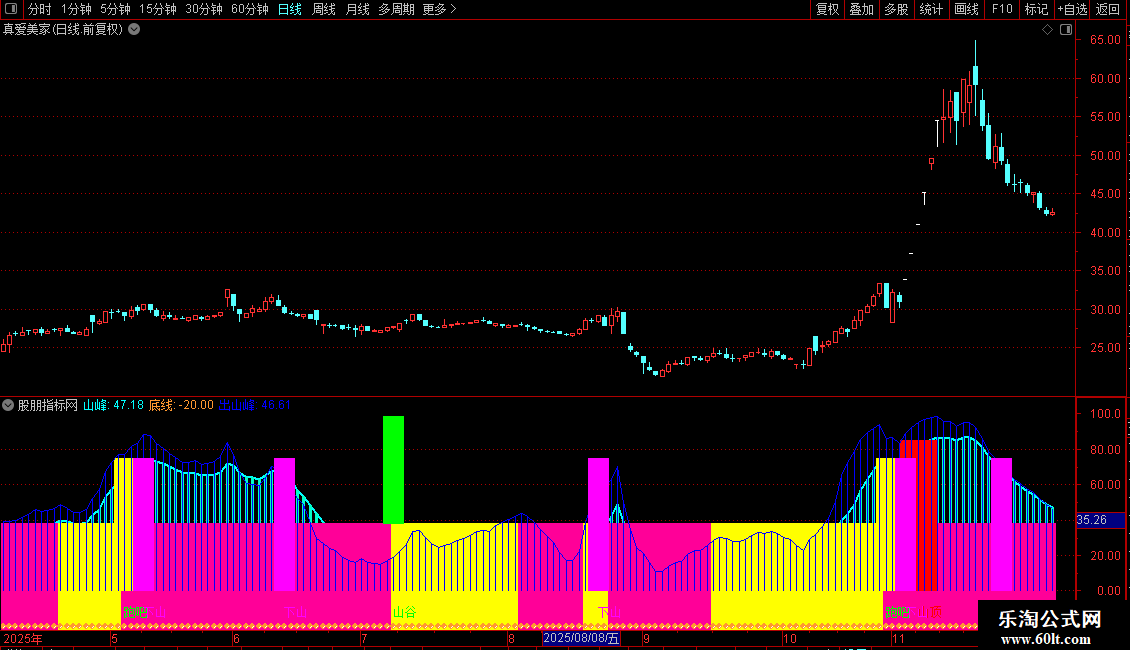Select the 60分钟 period
The height and width of the screenshot is (650, 1130).
[x=250, y=9]
